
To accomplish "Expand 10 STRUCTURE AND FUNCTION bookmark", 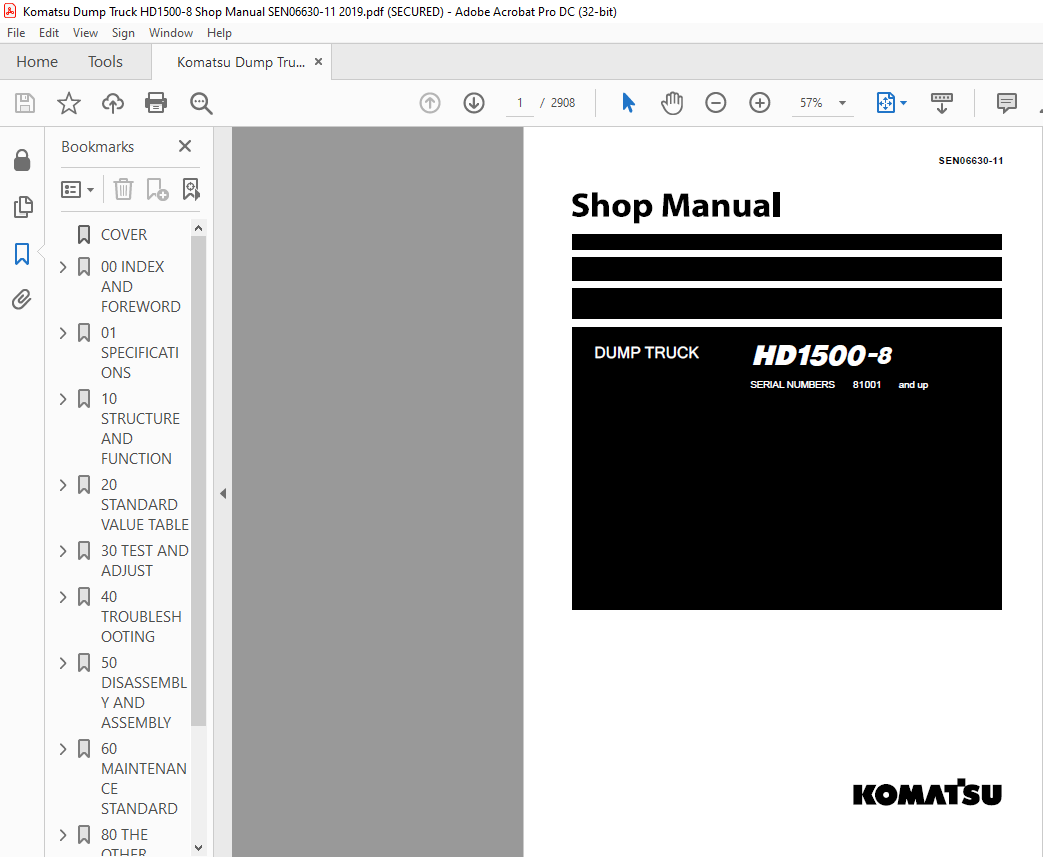I will point(63,399).
